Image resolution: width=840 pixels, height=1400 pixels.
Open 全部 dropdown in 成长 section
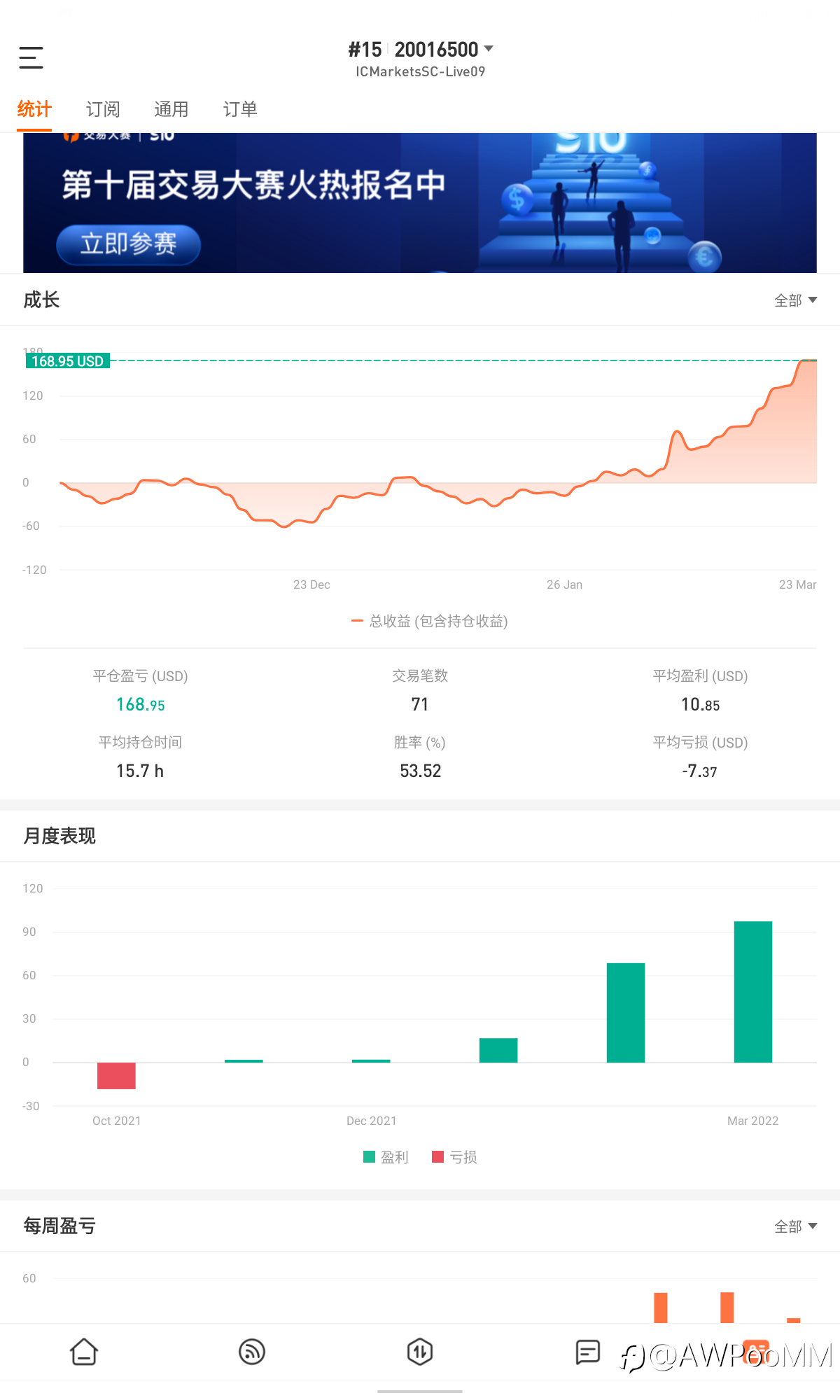[x=795, y=300]
